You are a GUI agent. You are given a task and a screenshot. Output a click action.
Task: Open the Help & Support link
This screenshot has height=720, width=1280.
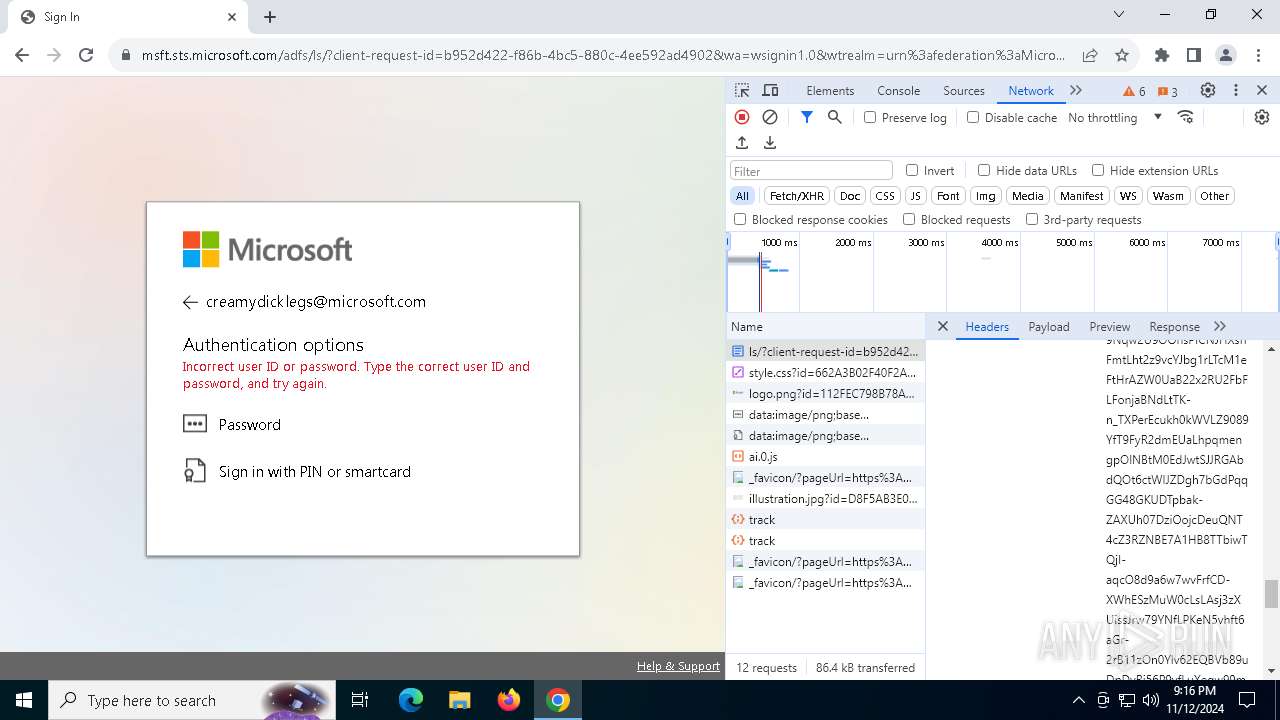click(678, 666)
